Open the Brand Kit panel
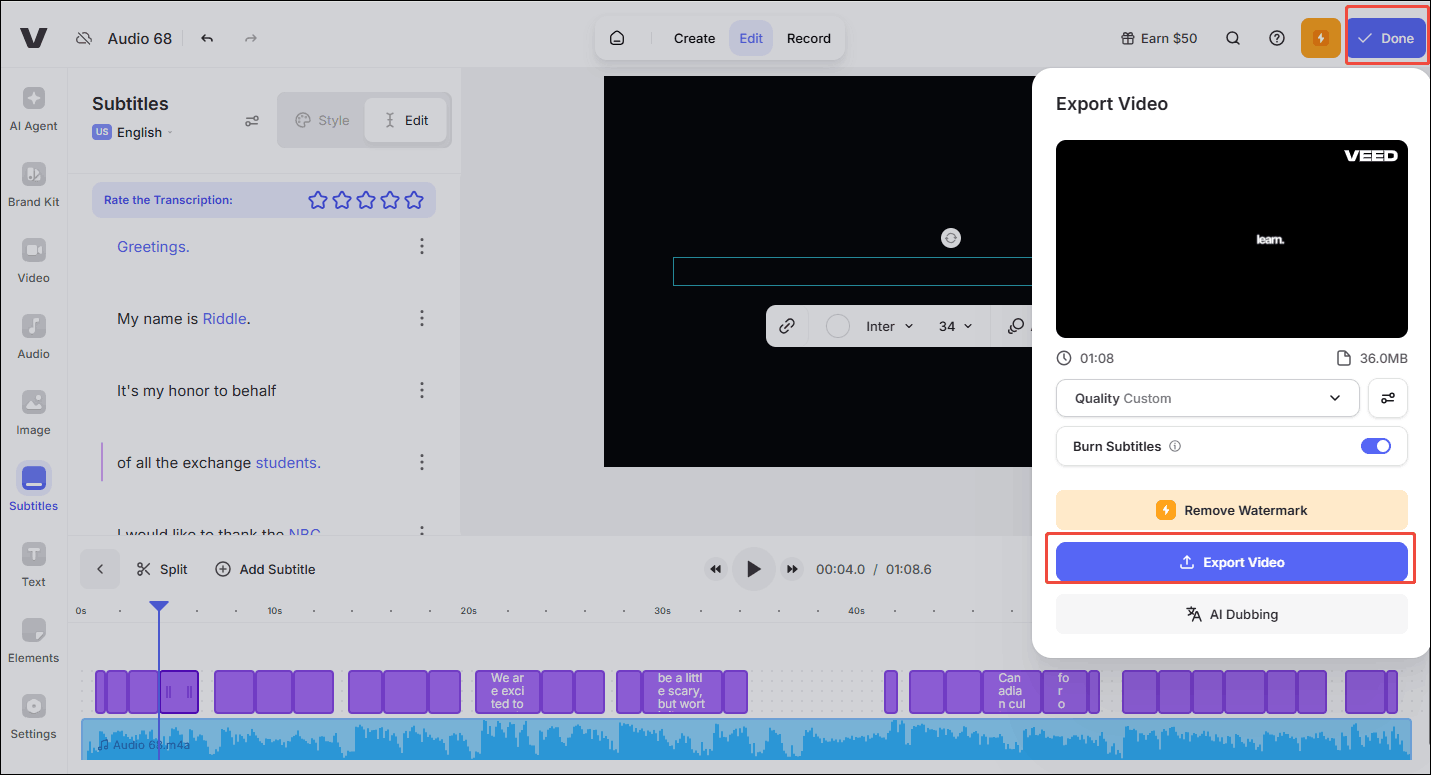1431x775 pixels. coord(33,185)
